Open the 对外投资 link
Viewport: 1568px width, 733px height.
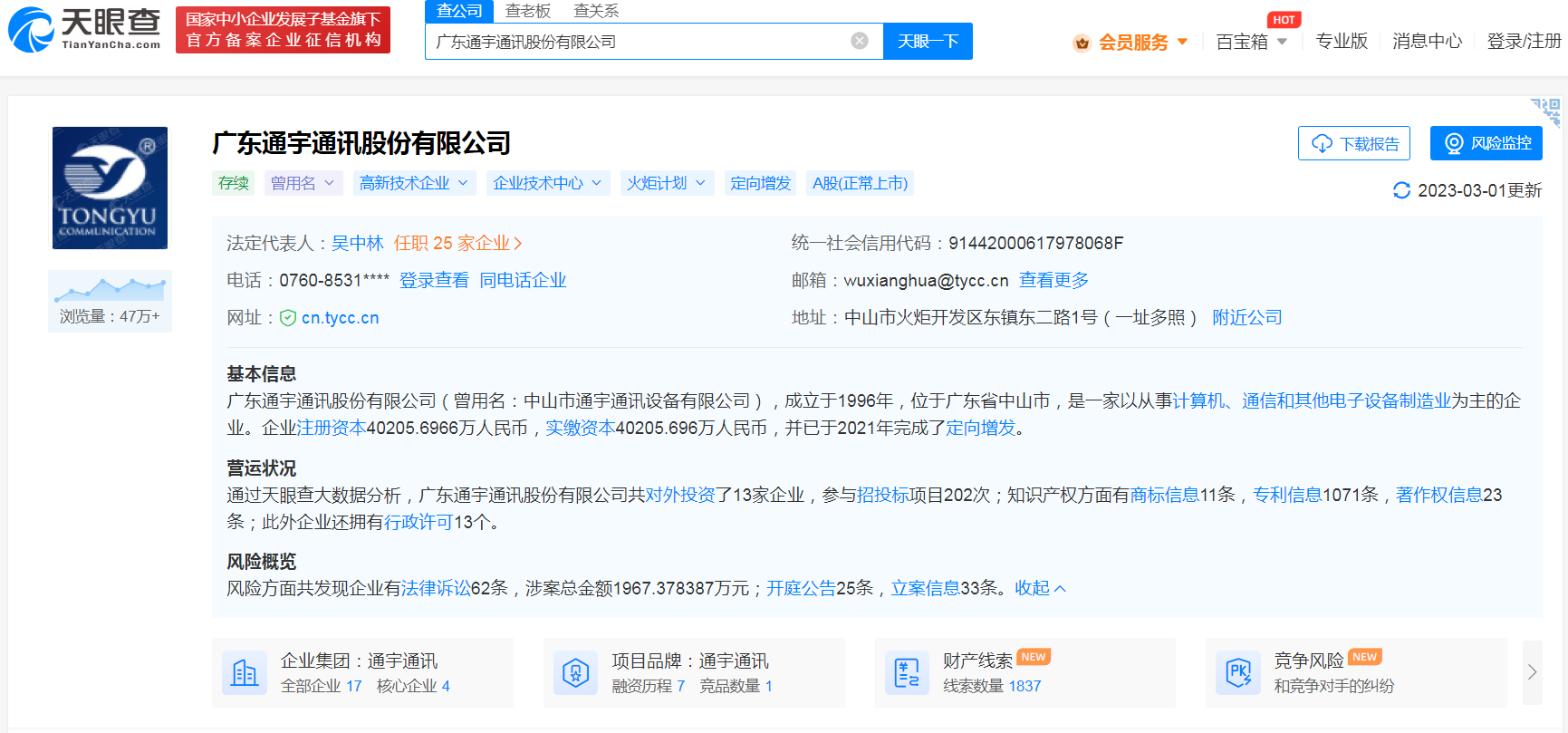680,495
